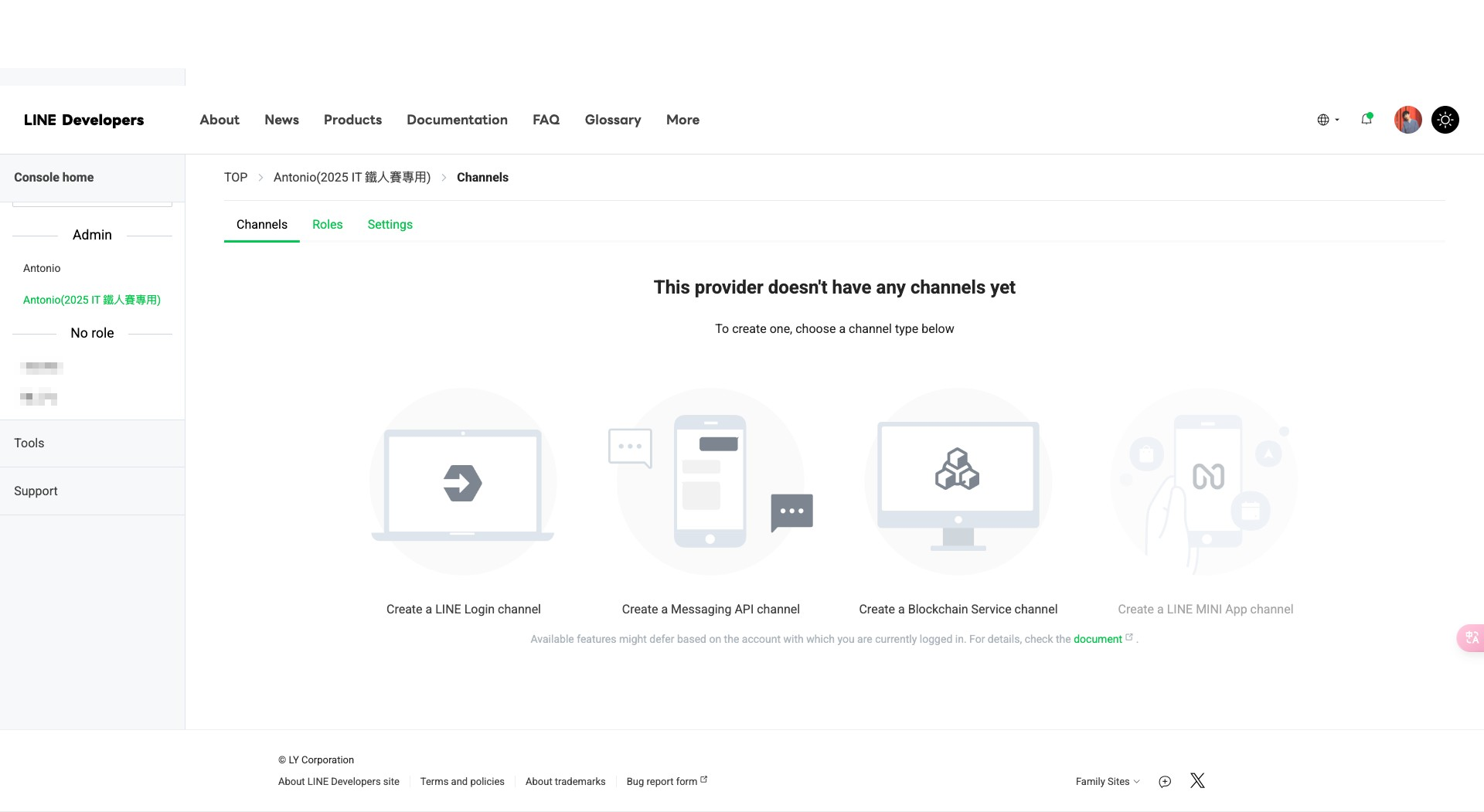The image size is (1484, 812).
Task: Select the Antonio provider in sidebar
Action: [42, 268]
